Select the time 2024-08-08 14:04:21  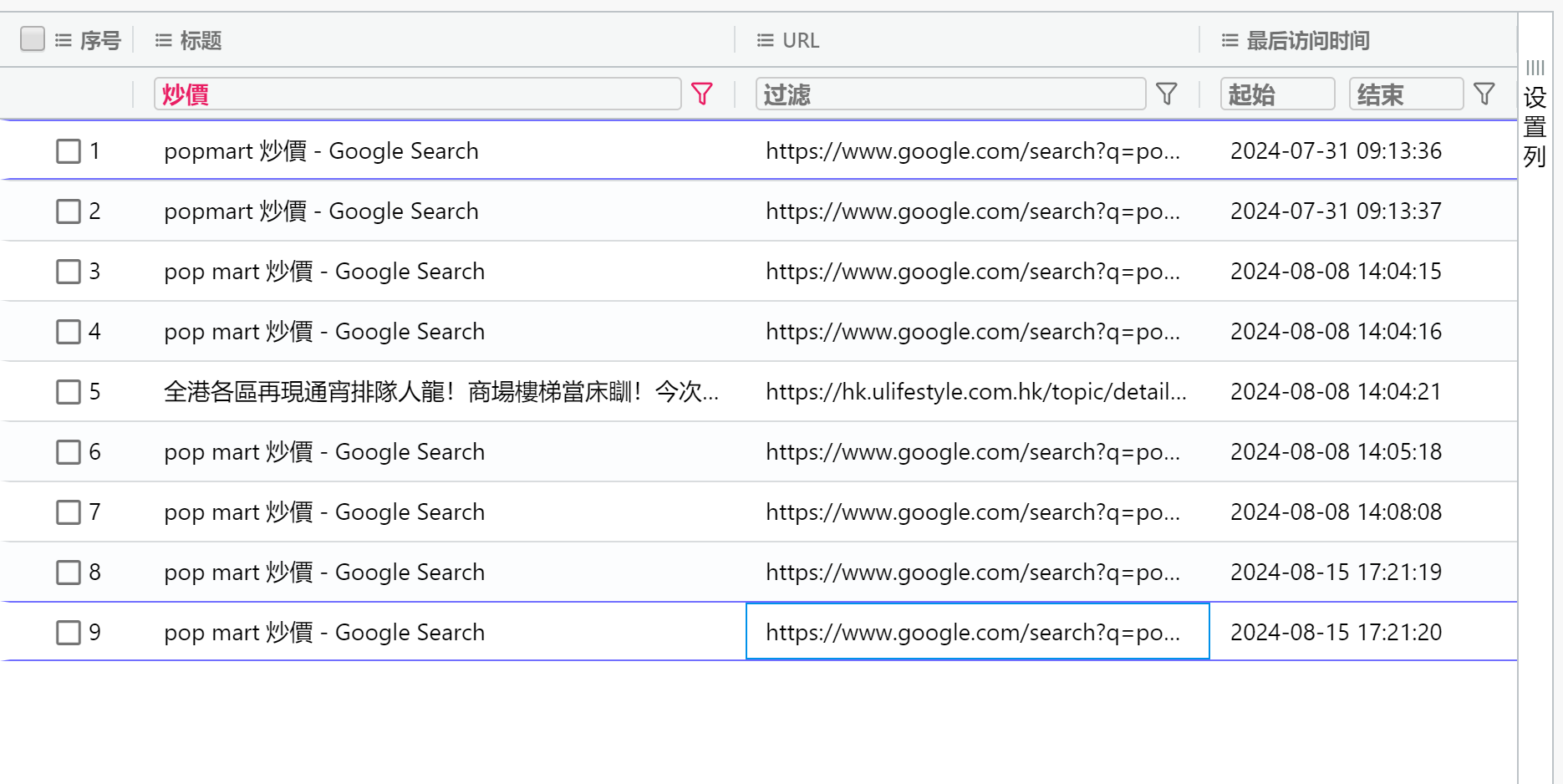pos(1336,392)
